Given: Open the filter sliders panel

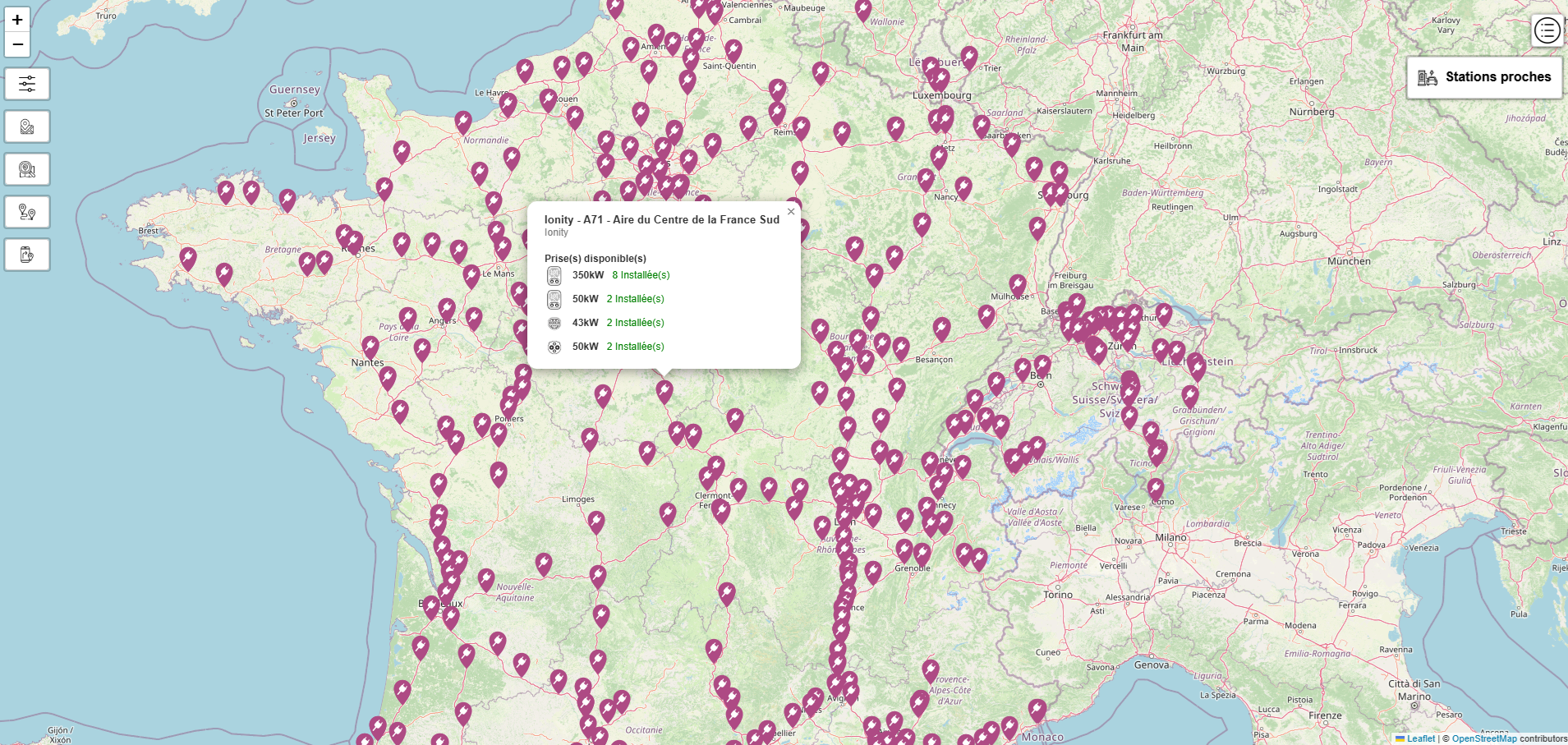Looking at the screenshot, I should point(27,84).
